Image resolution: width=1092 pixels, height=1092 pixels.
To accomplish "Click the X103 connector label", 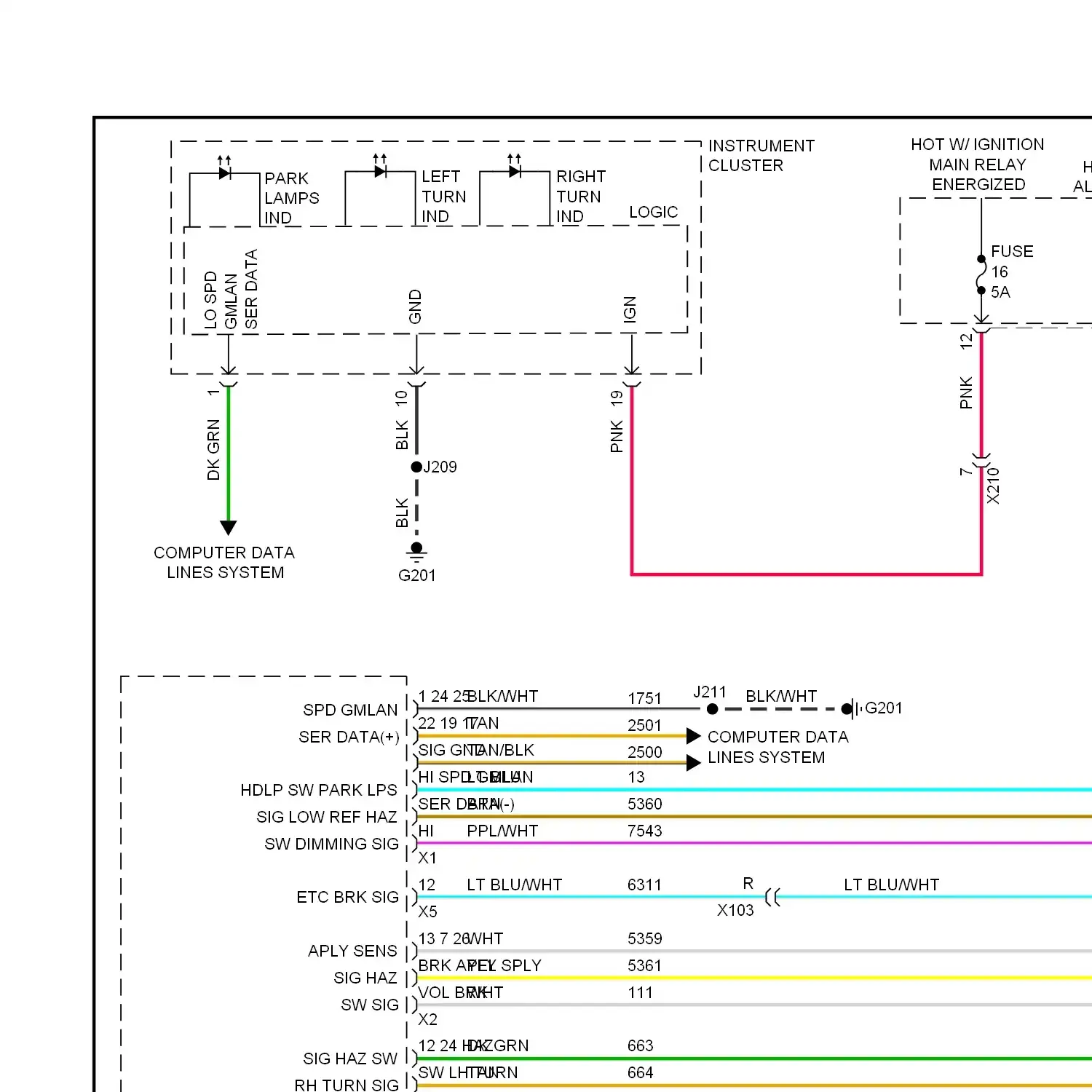I will coord(735,910).
